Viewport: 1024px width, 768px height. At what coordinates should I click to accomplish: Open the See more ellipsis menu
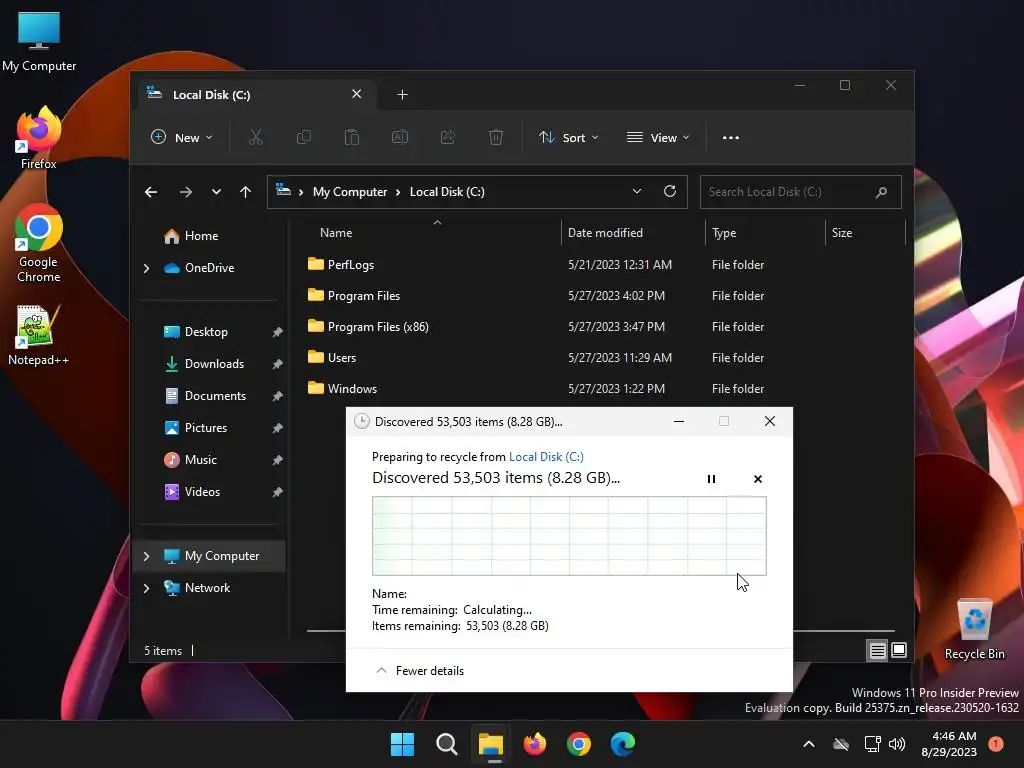[x=731, y=138]
